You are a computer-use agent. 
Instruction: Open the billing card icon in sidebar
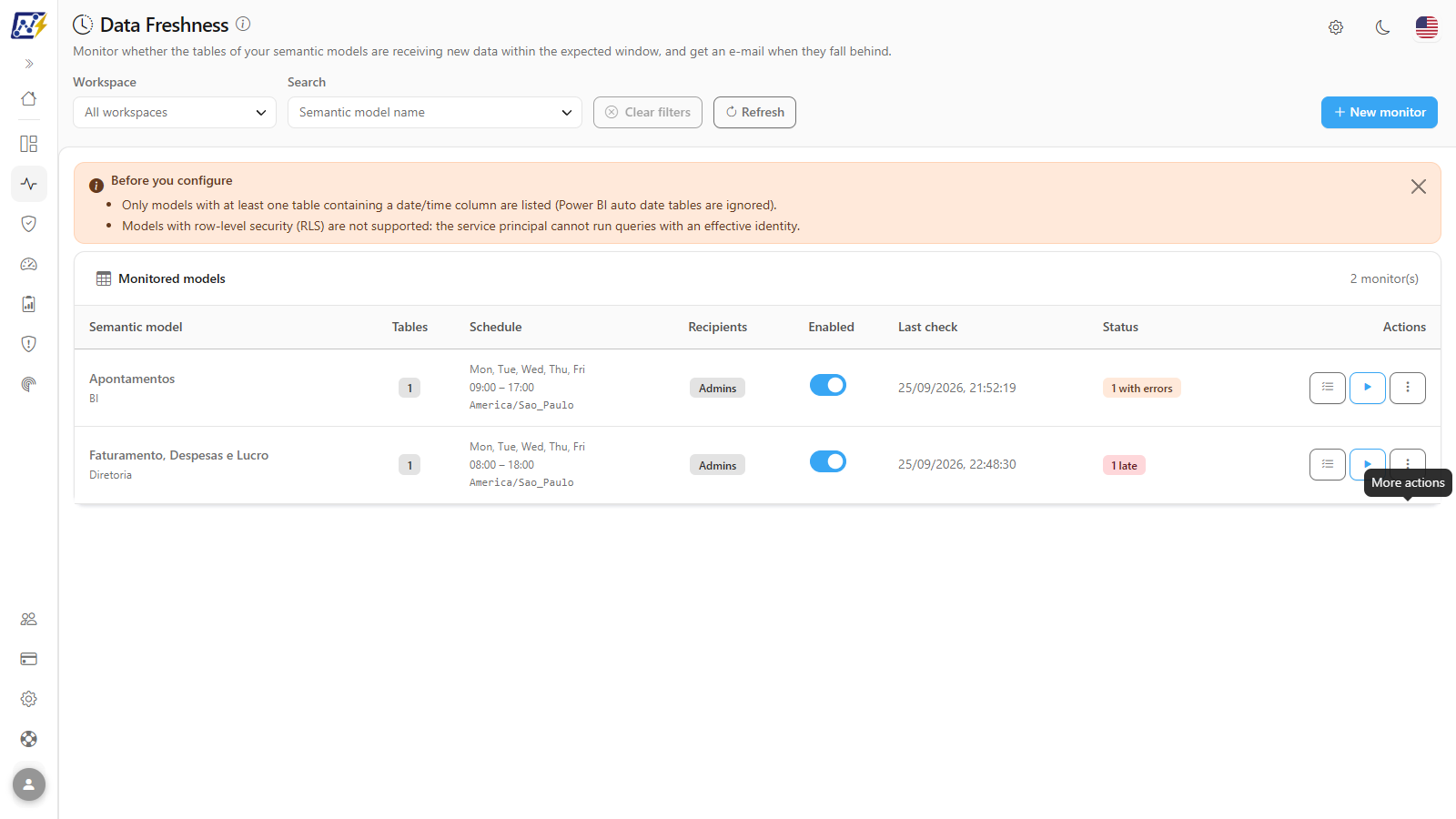pos(29,659)
